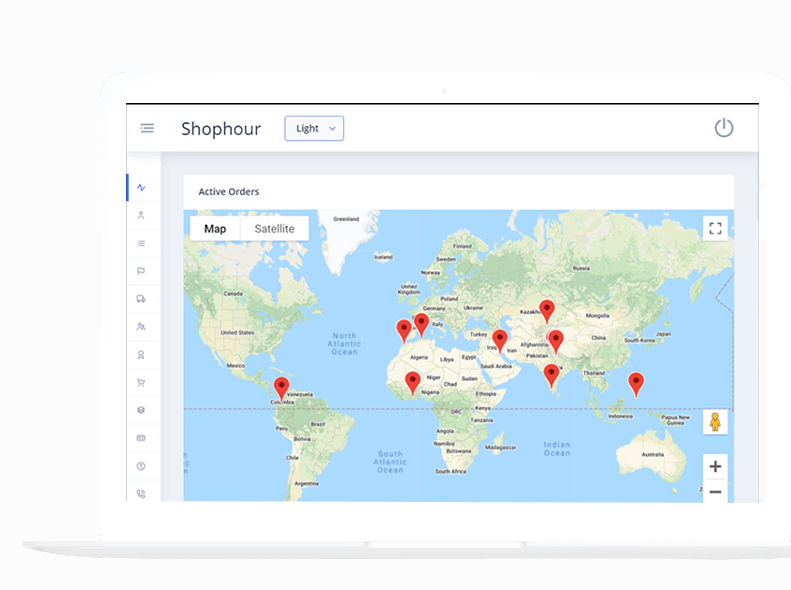Click the award badge sidebar icon
Image resolution: width=791 pixels, height=590 pixels.
[x=141, y=354]
